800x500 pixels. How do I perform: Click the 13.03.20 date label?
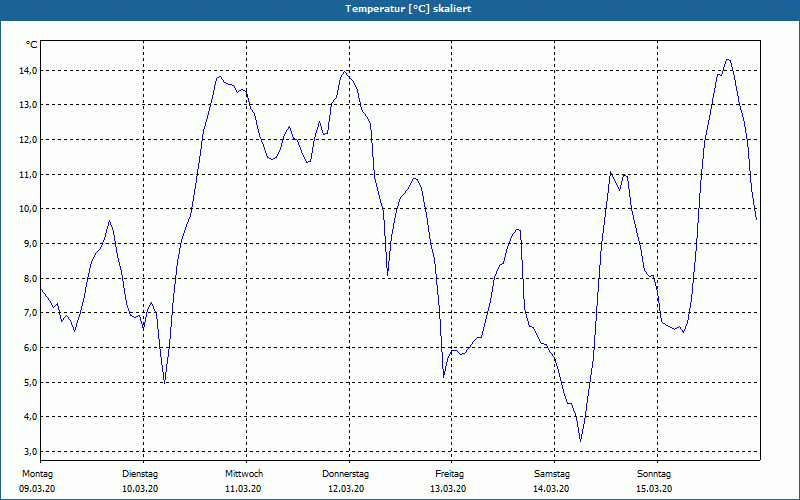[448, 489]
